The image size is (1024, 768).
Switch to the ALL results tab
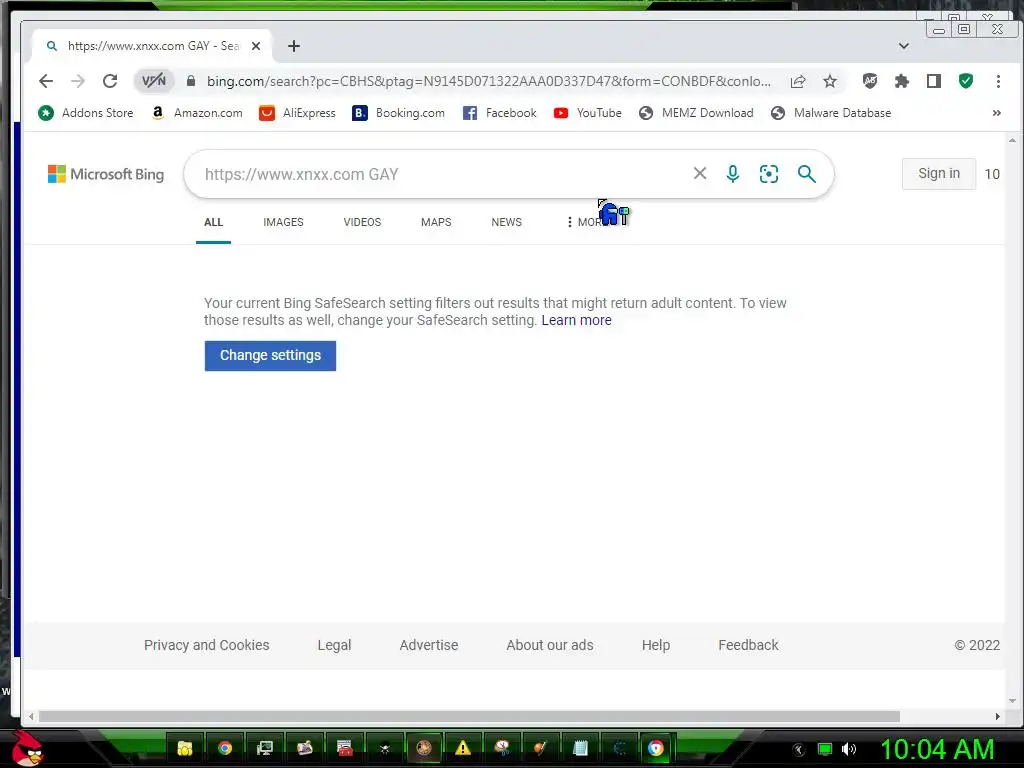coord(214,222)
